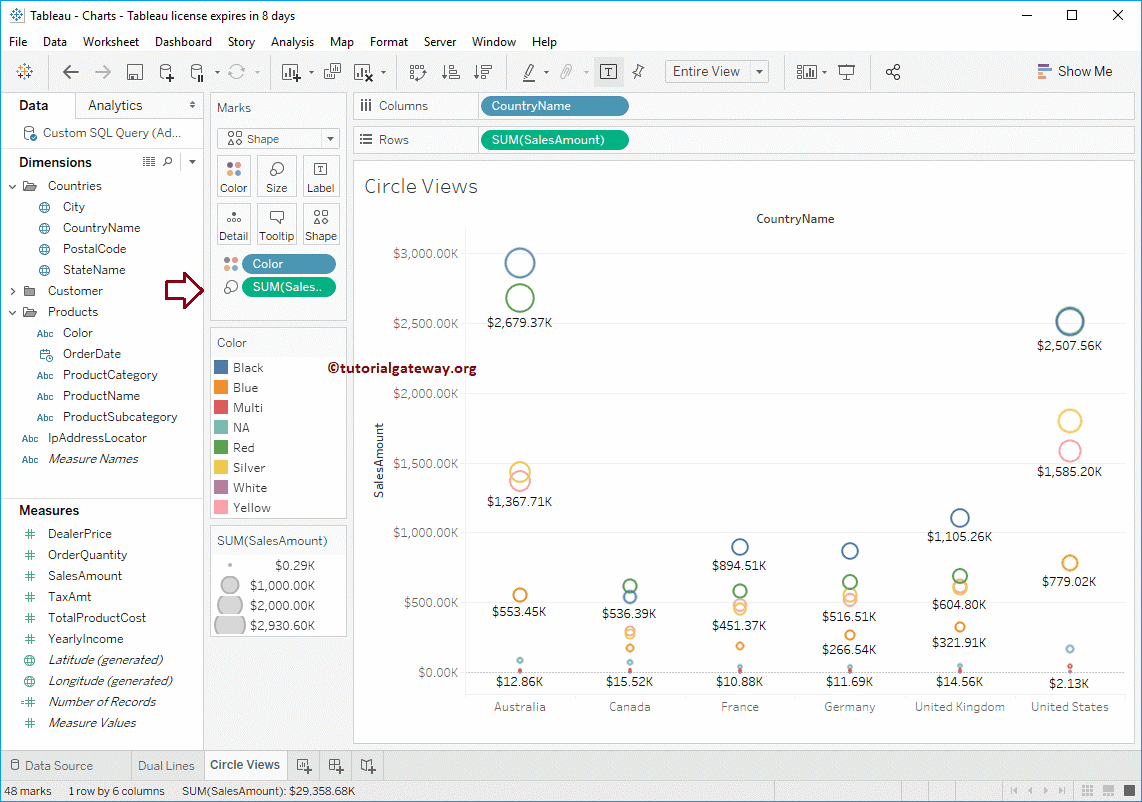Open the Show/Hide Cards dropdown arrow

[824, 72]
